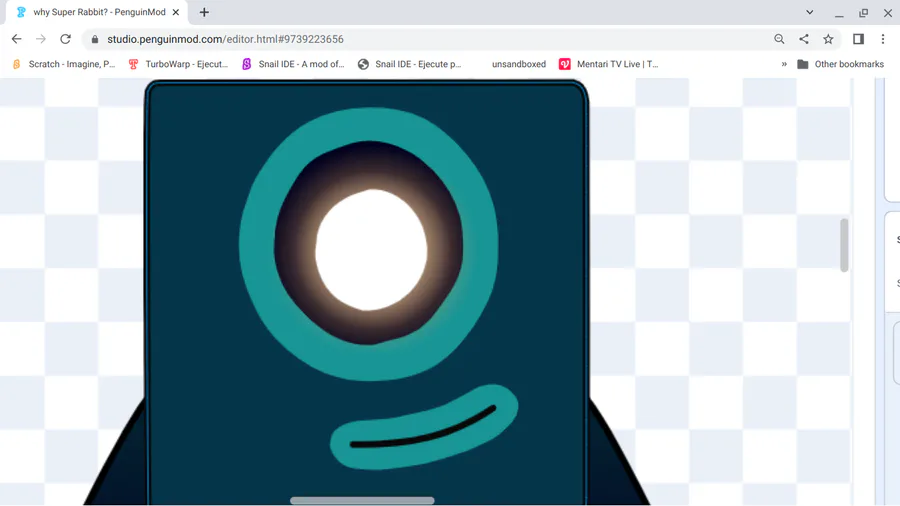The width and height of the screenshot is (900, 506).
Task: Open the browser side panel
Action: pyautogui.click(x=858, y=39)
